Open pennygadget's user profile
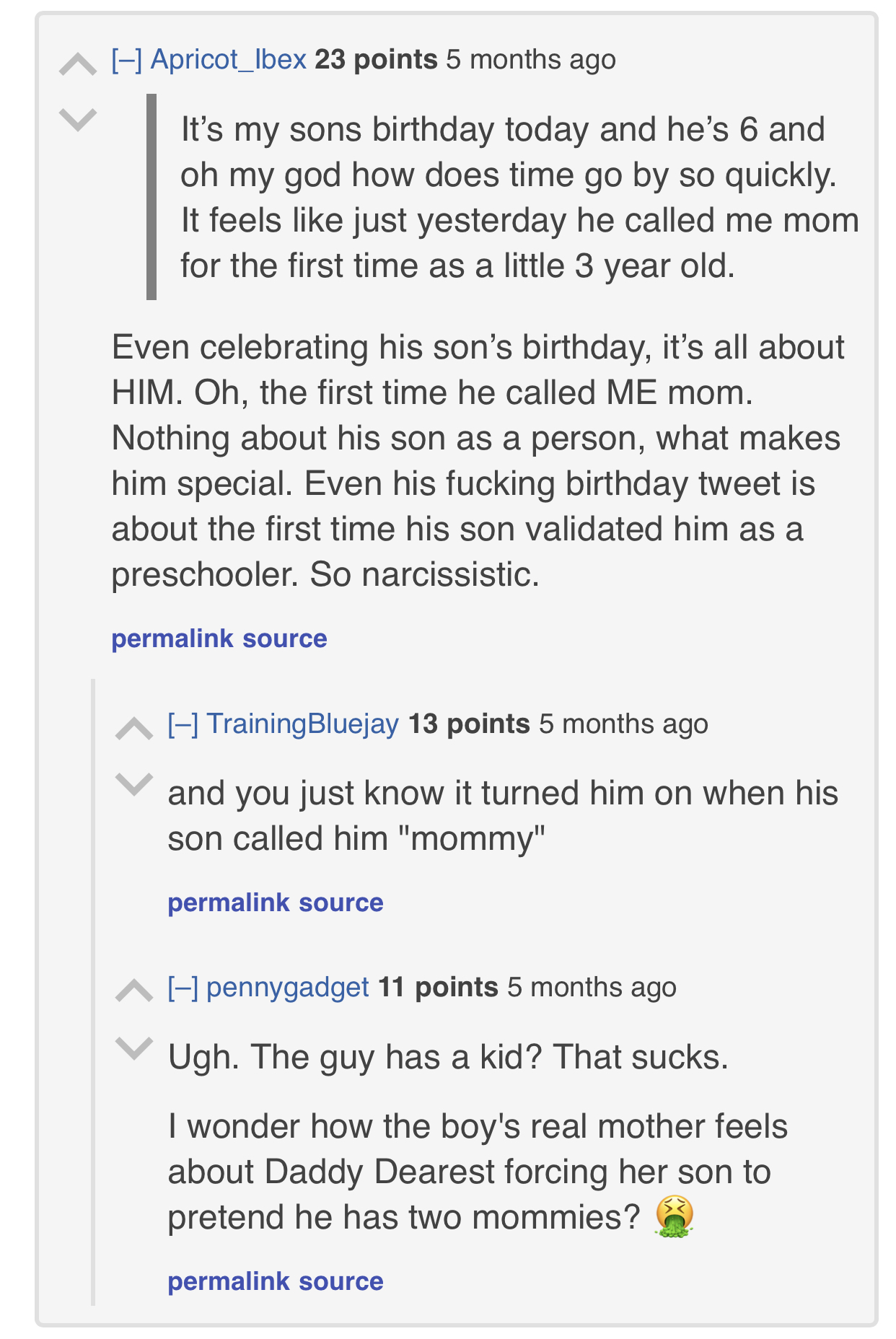The image size is (896, 1339). 287,988
